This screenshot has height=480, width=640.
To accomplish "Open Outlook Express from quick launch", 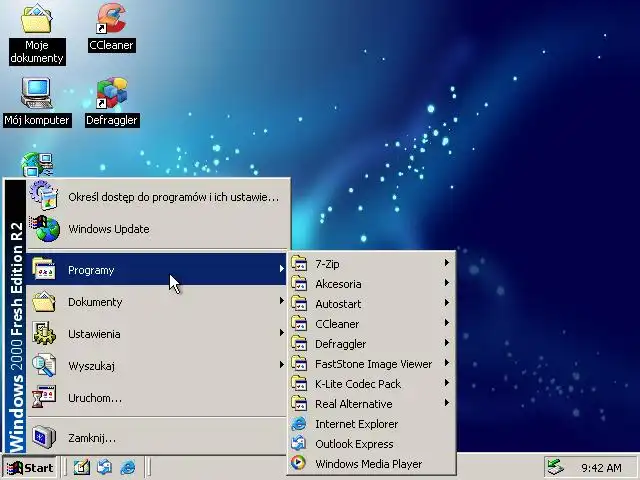I will point(104,467).
